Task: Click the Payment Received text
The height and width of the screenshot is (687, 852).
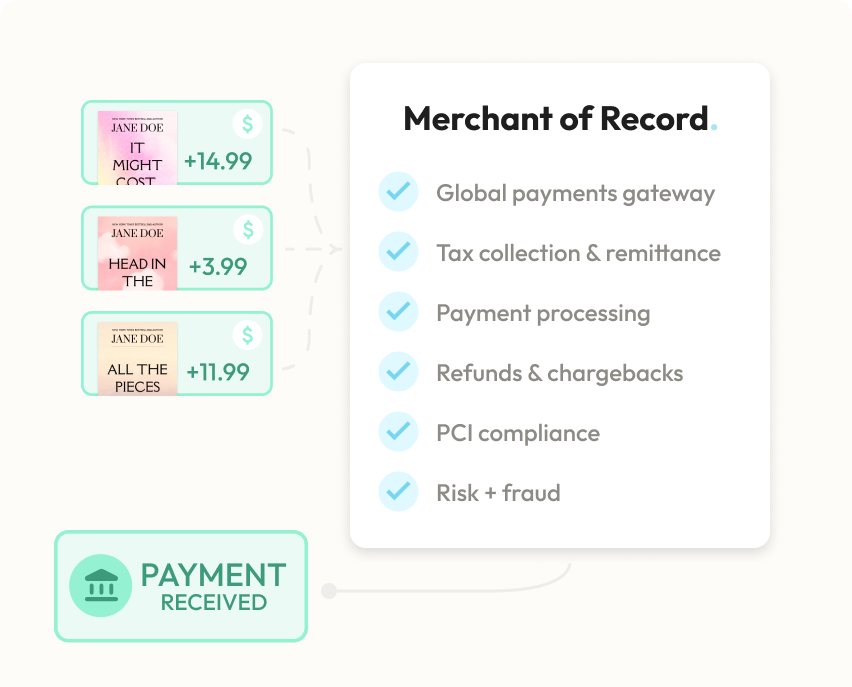Action: tap(213, 586)
